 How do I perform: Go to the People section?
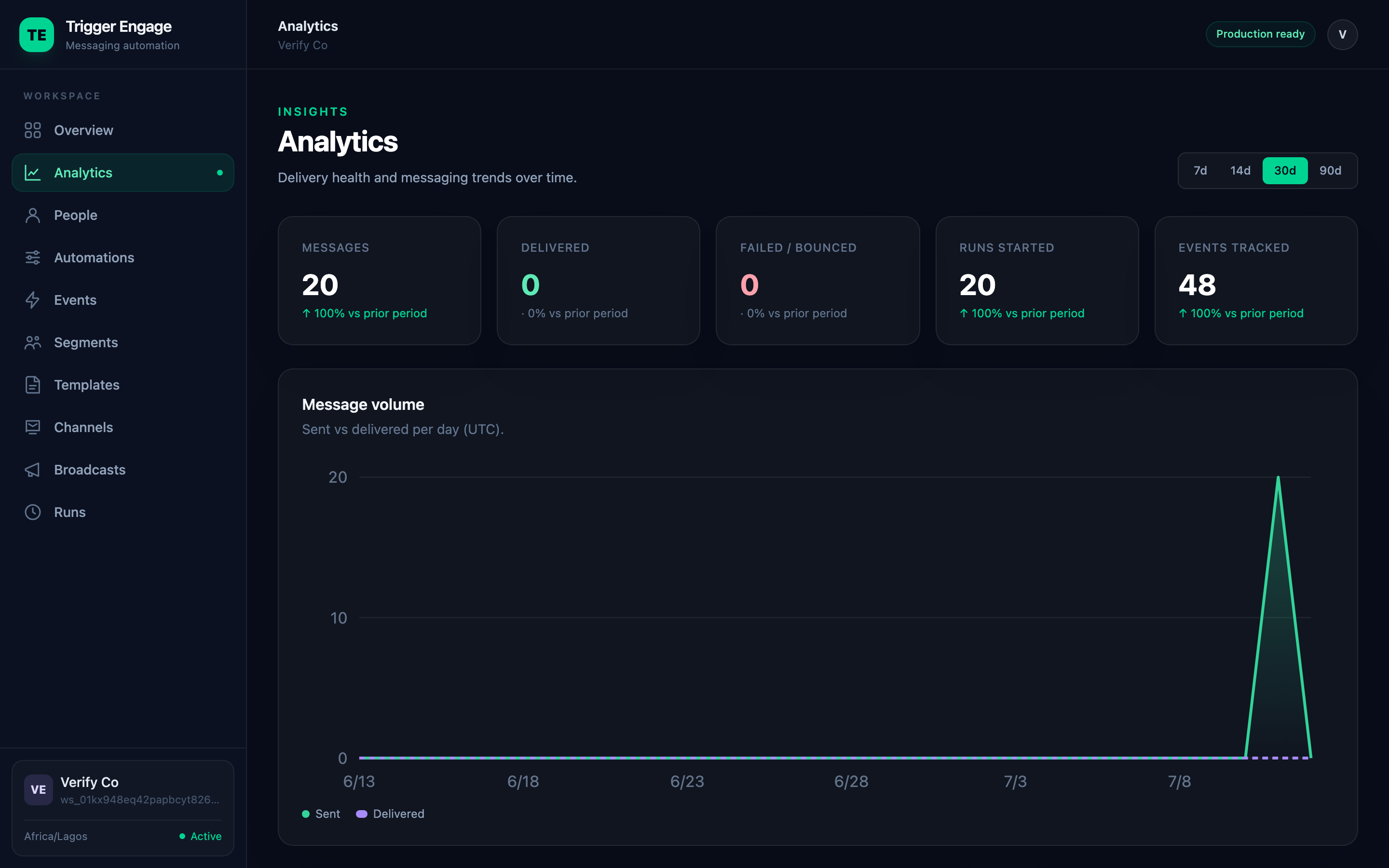(123, 215)
